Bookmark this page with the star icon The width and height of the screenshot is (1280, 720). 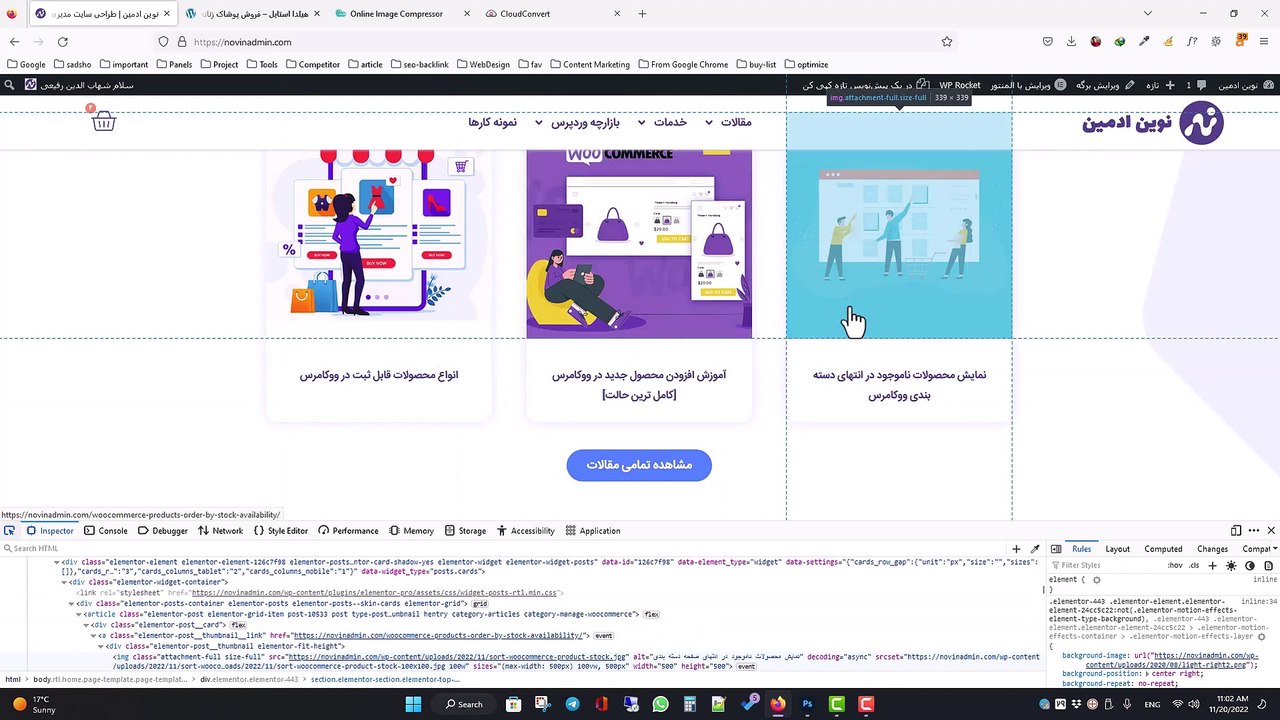click(x=947, y=42)
